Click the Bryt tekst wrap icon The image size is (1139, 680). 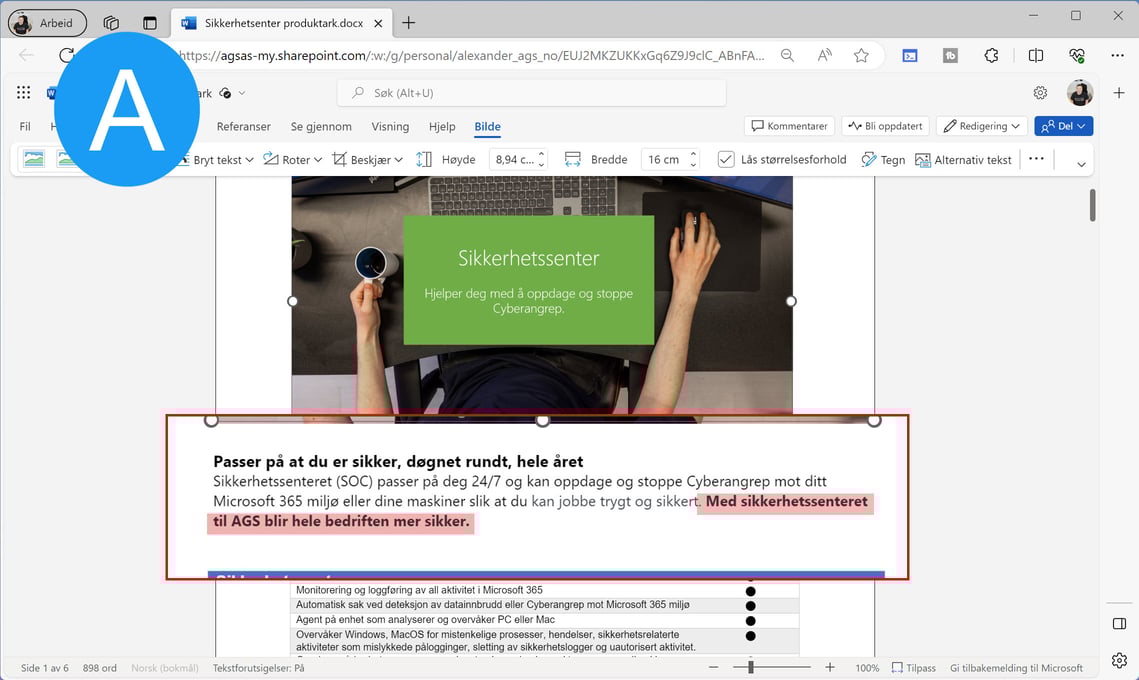[x=185, y=159]
